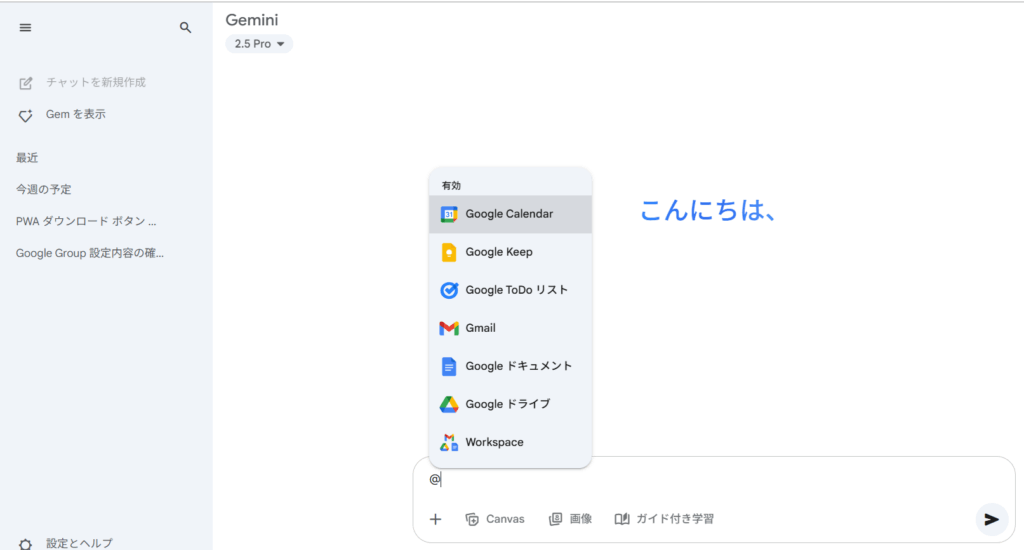Open recent chat 今週の予定
Image resolution: width=1024 pixels, height=550 pixels.
(44, 189)
